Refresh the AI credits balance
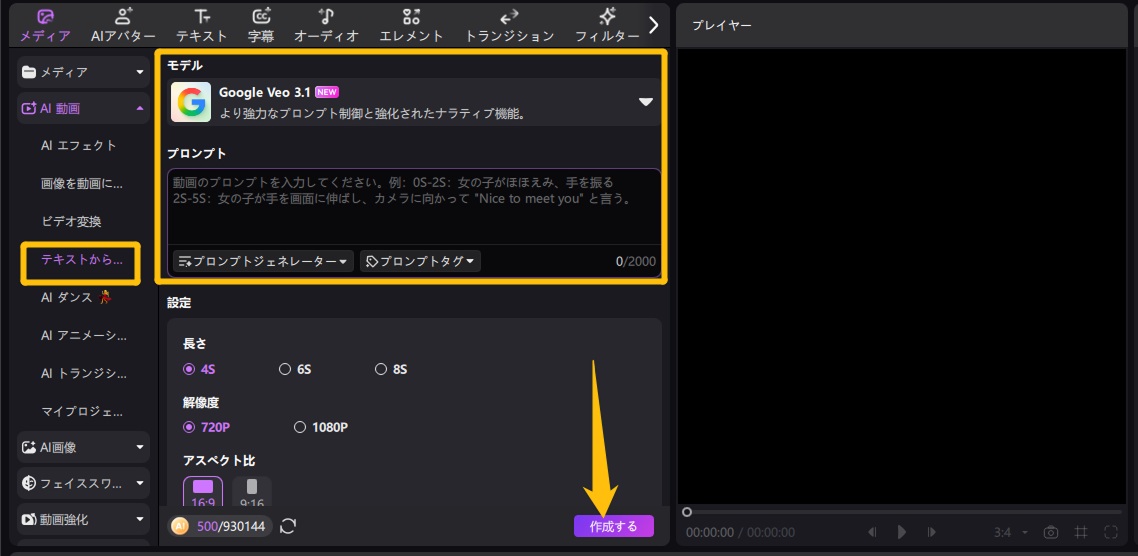 (288, 526)
